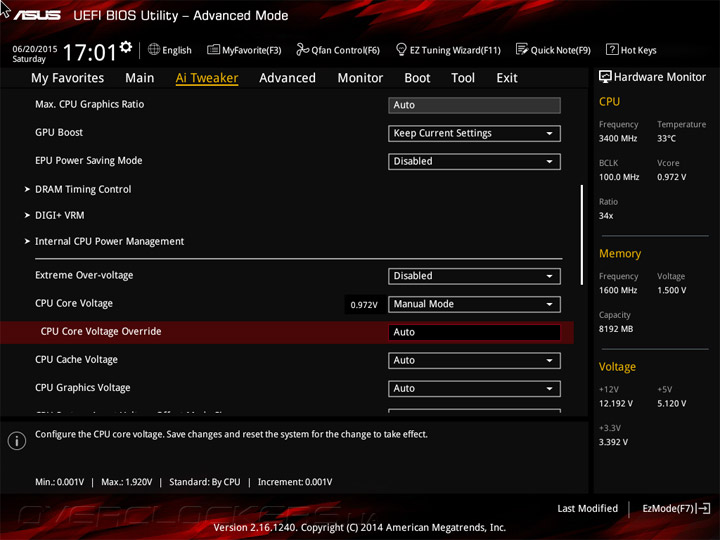Viewport: 720px width, 540px height.
Task: Click the Hot Keys question mark icon
Action: click(612, 49)
